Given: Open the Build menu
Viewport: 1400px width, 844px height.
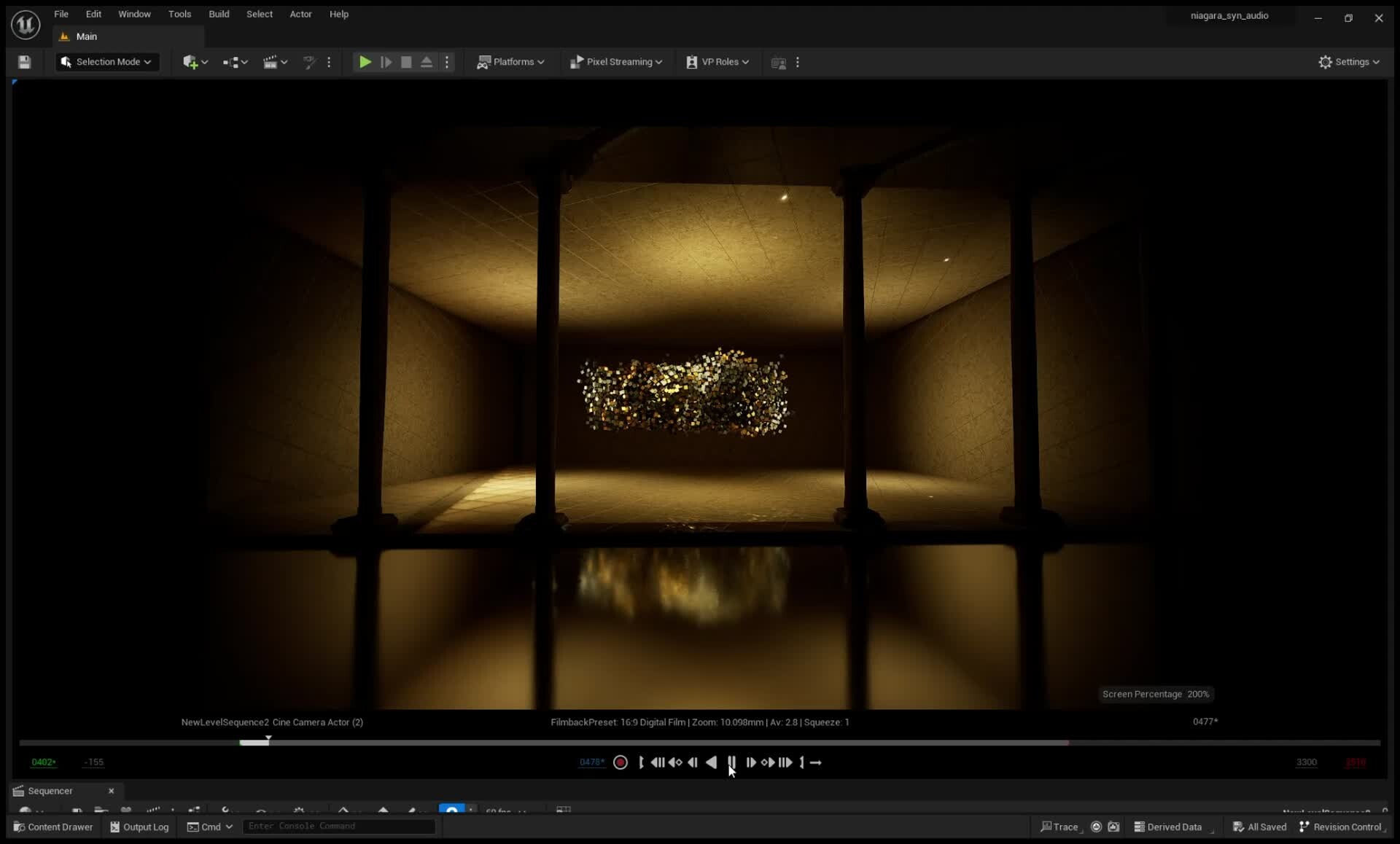Looking at the screenshot, I should [219, 14].
